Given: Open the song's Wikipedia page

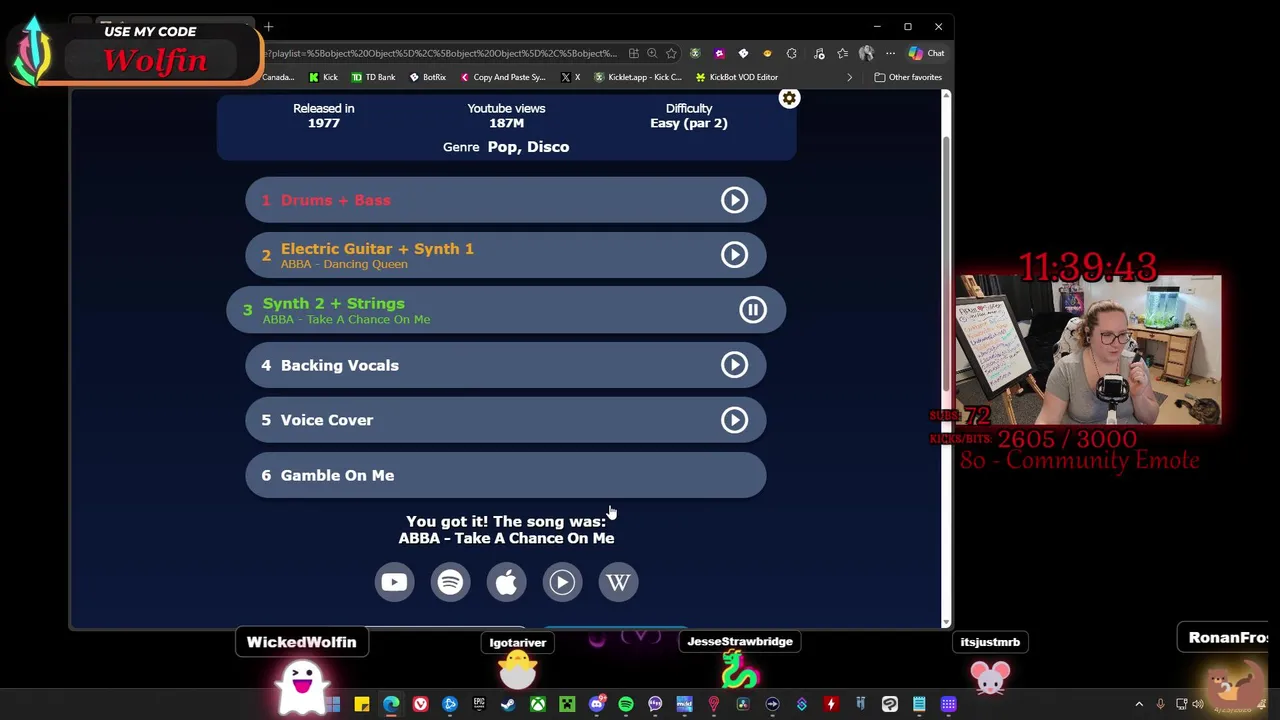Looking at the screenshot, I should click(618, 582).
